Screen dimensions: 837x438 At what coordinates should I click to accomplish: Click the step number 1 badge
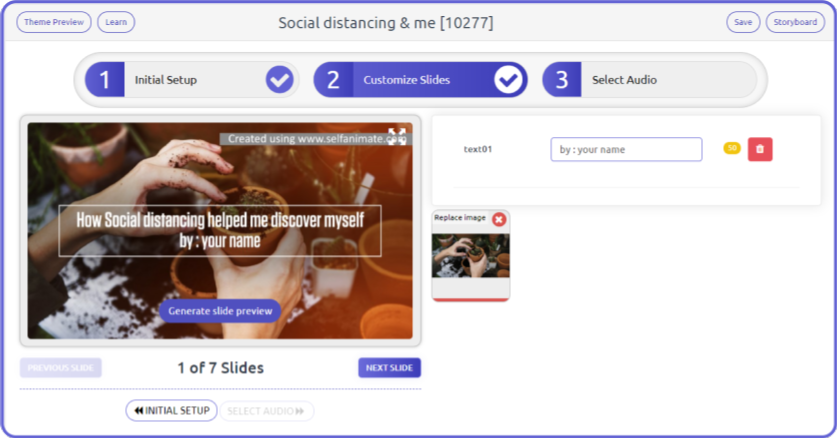tap(104, 79)
